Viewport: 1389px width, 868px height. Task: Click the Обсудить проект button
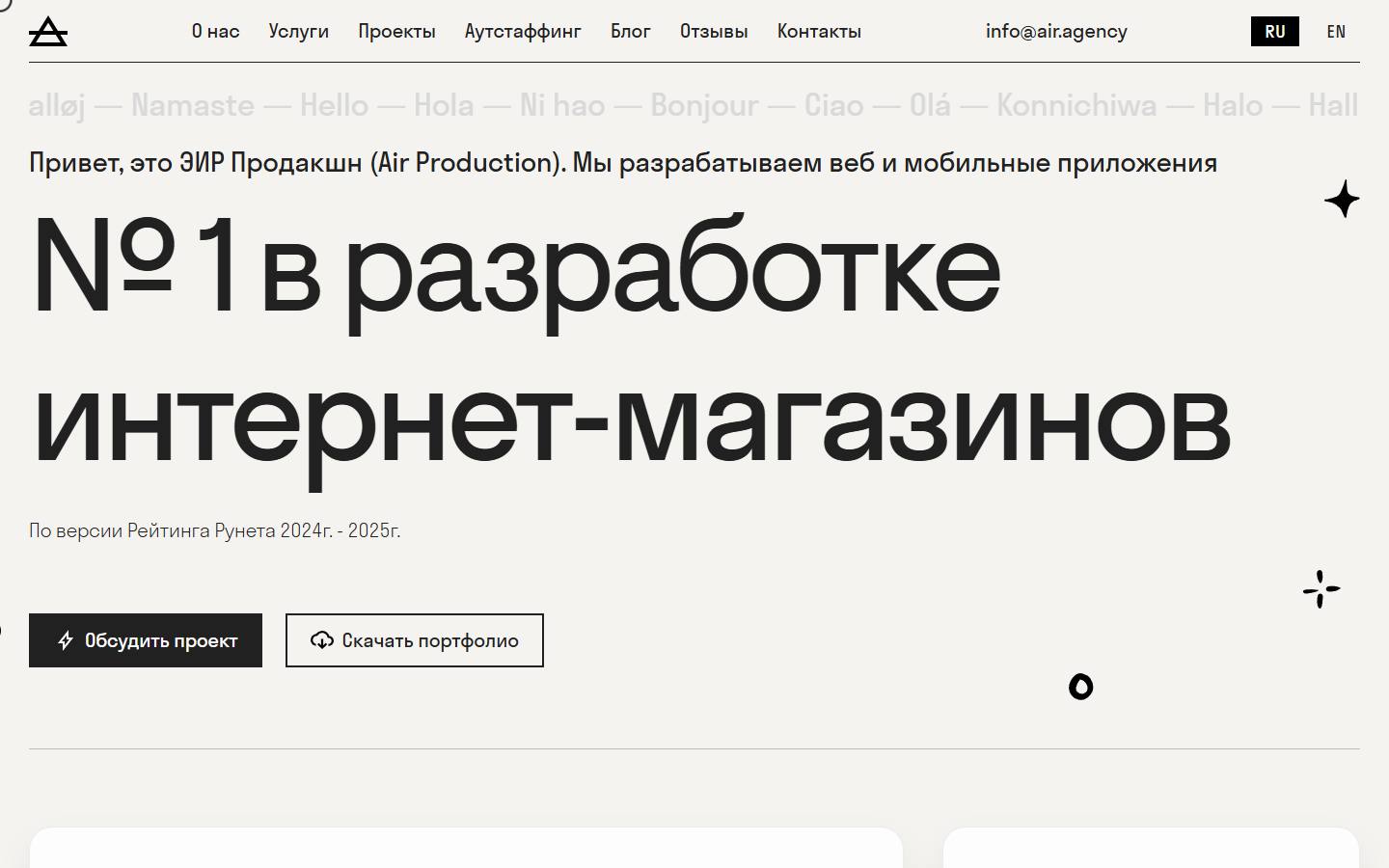coord(146,640)
